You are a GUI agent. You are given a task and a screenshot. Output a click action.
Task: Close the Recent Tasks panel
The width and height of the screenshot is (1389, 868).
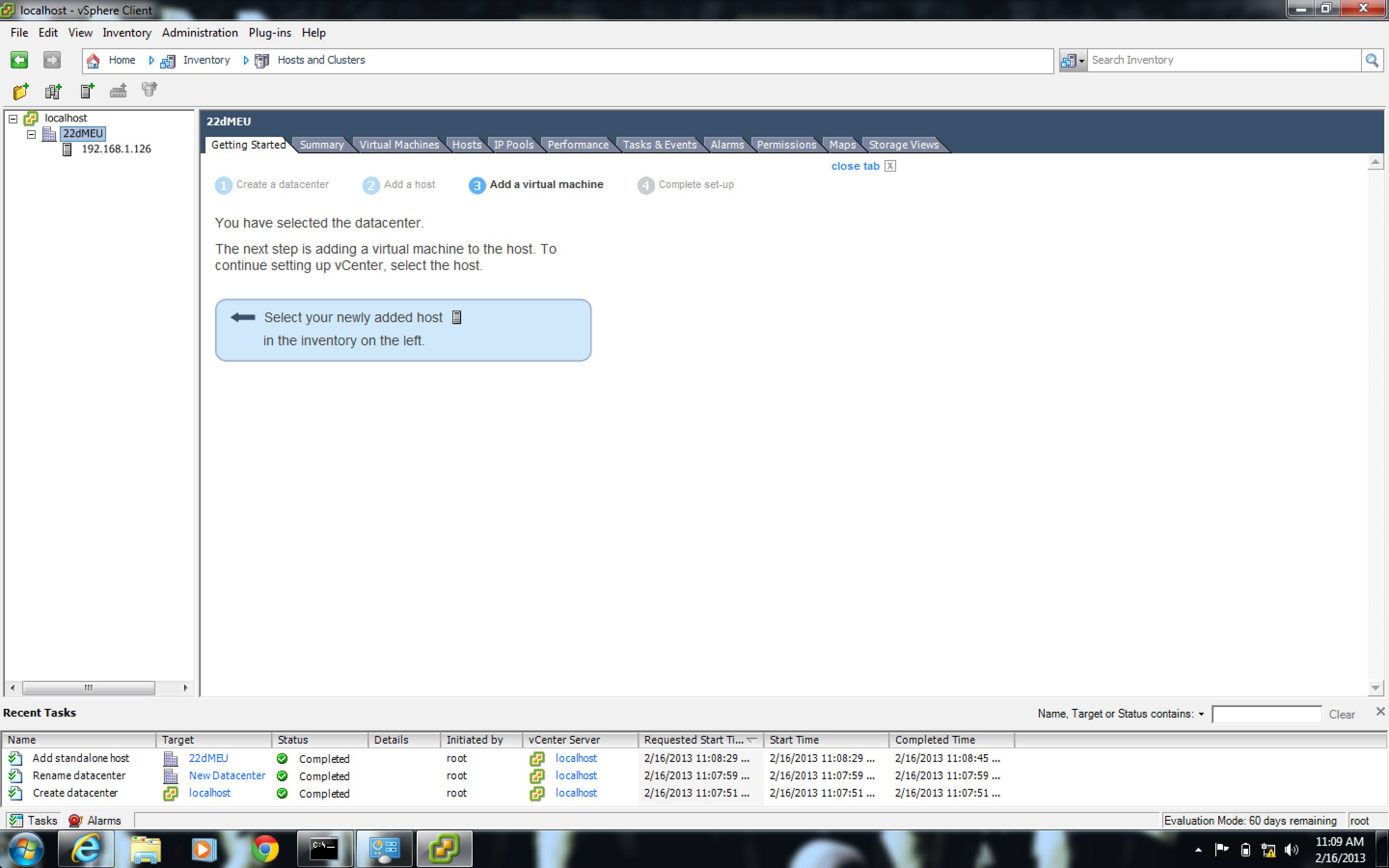[1380, 712]
